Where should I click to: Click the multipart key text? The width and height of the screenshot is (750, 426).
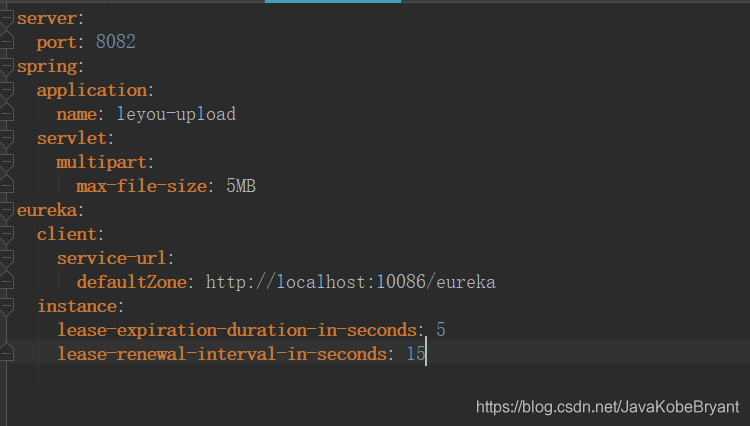(102, 163)
